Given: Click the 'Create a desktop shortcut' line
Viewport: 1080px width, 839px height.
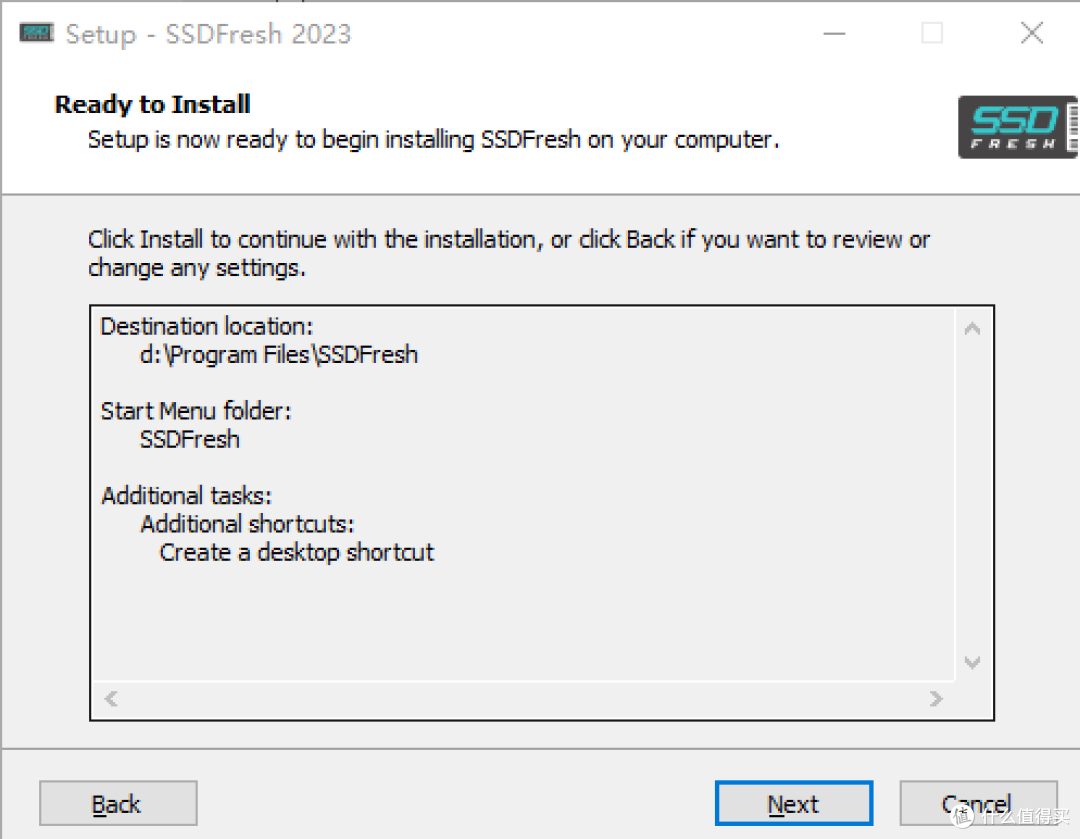Looking at the screenshot, I should [x=297, y=552].
